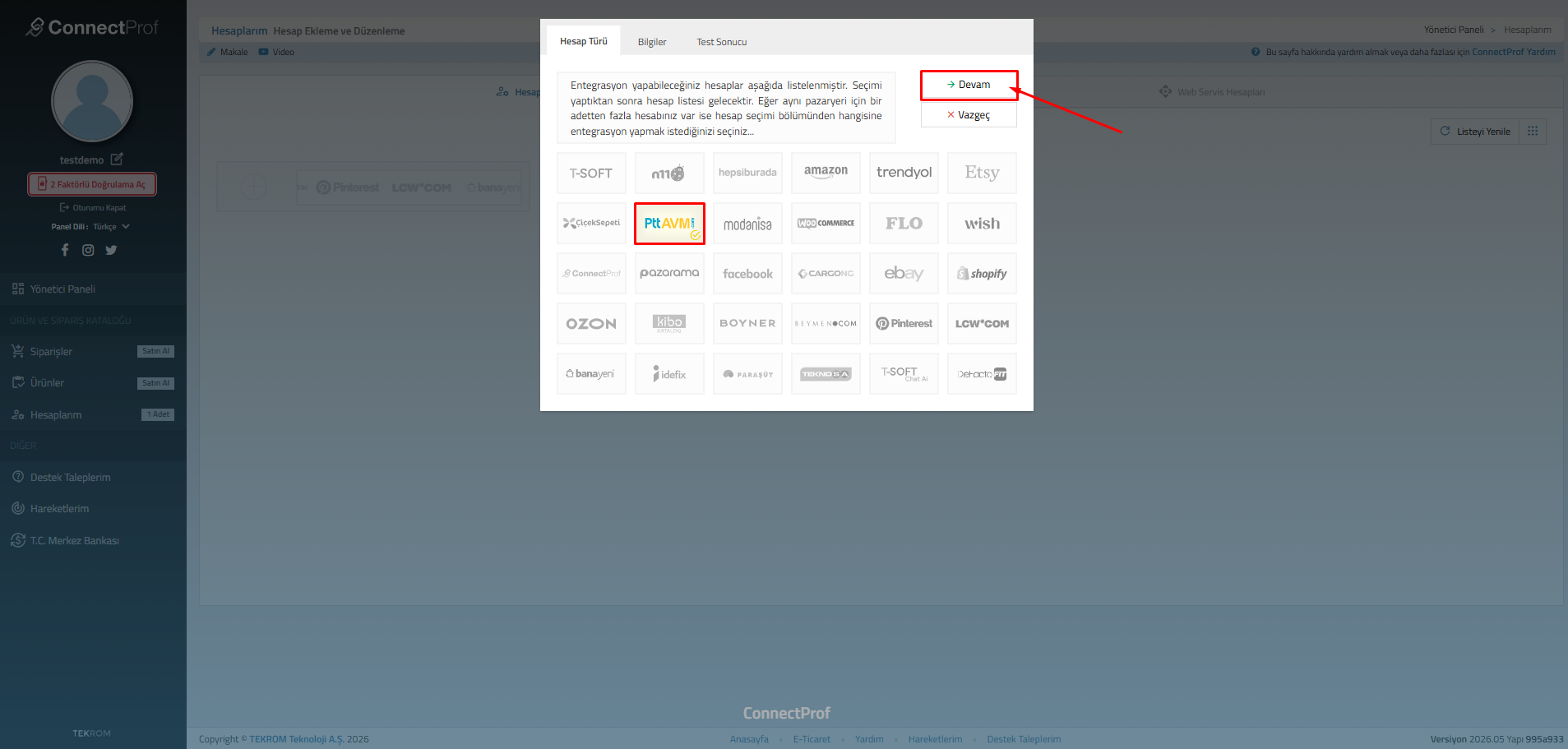Go to Yönetici Paneli breadcrumb
Screen dimensions: 1568x749
pos(1454,30)
